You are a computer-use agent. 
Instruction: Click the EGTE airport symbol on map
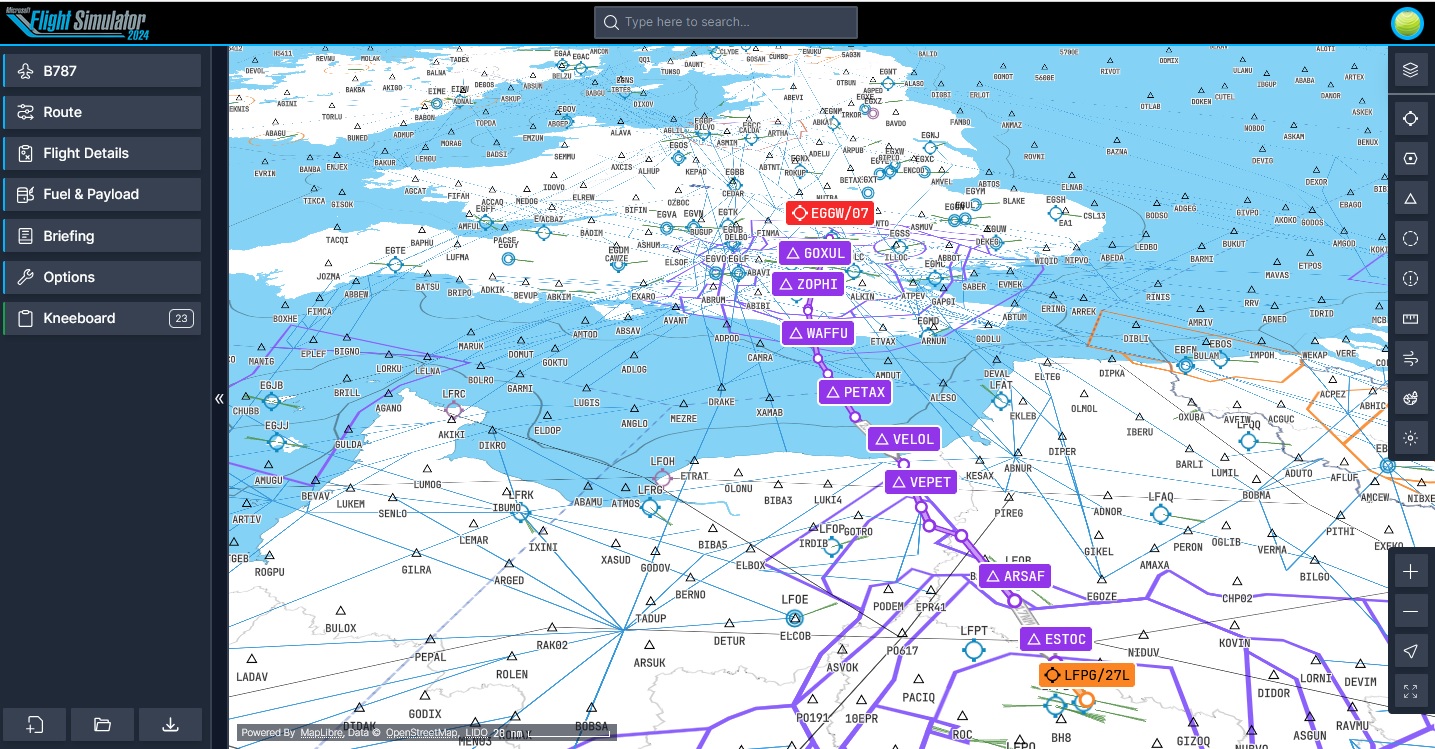click(395, 265)
